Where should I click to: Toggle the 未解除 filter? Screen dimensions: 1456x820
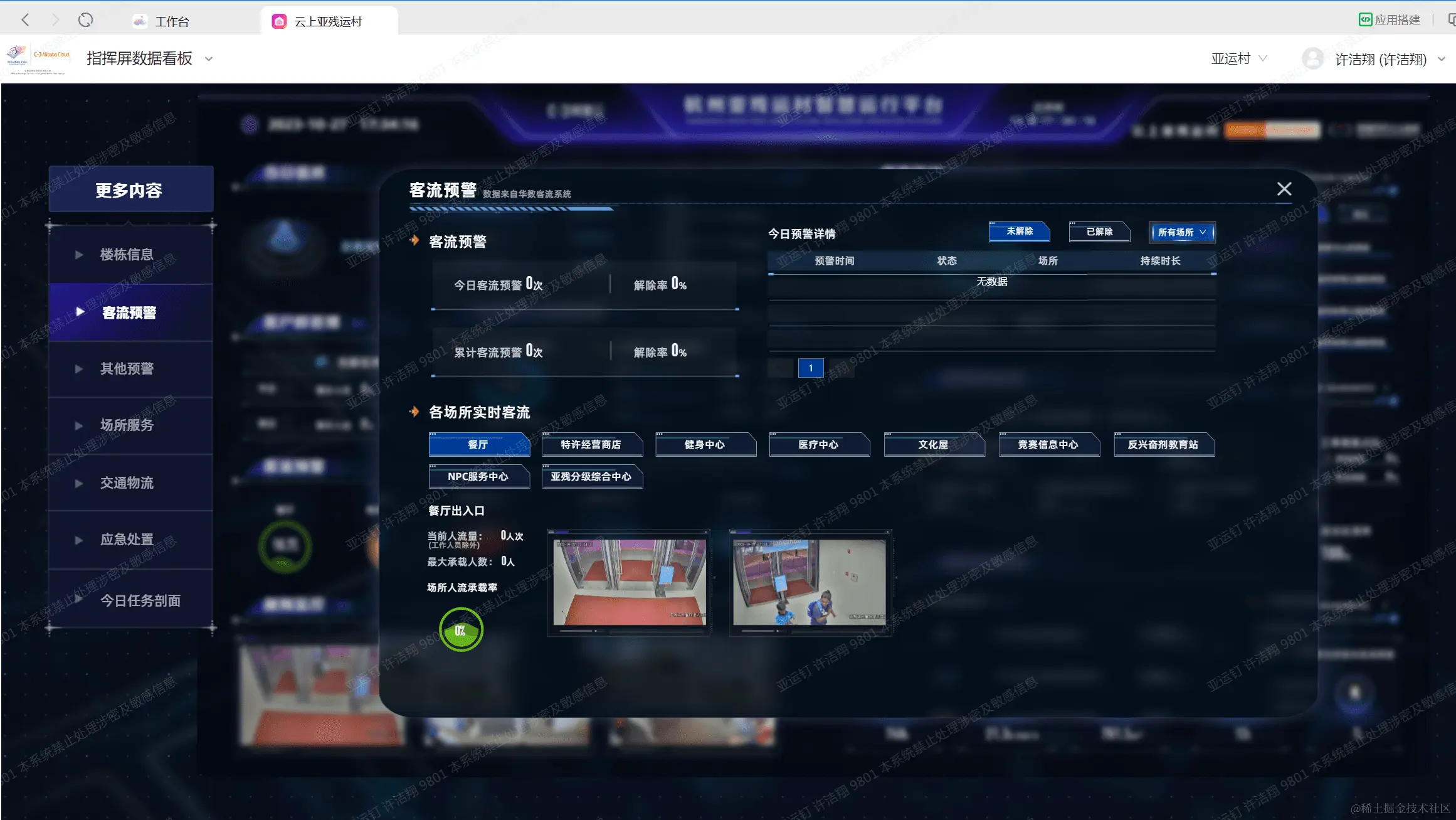pos(1019,232)
